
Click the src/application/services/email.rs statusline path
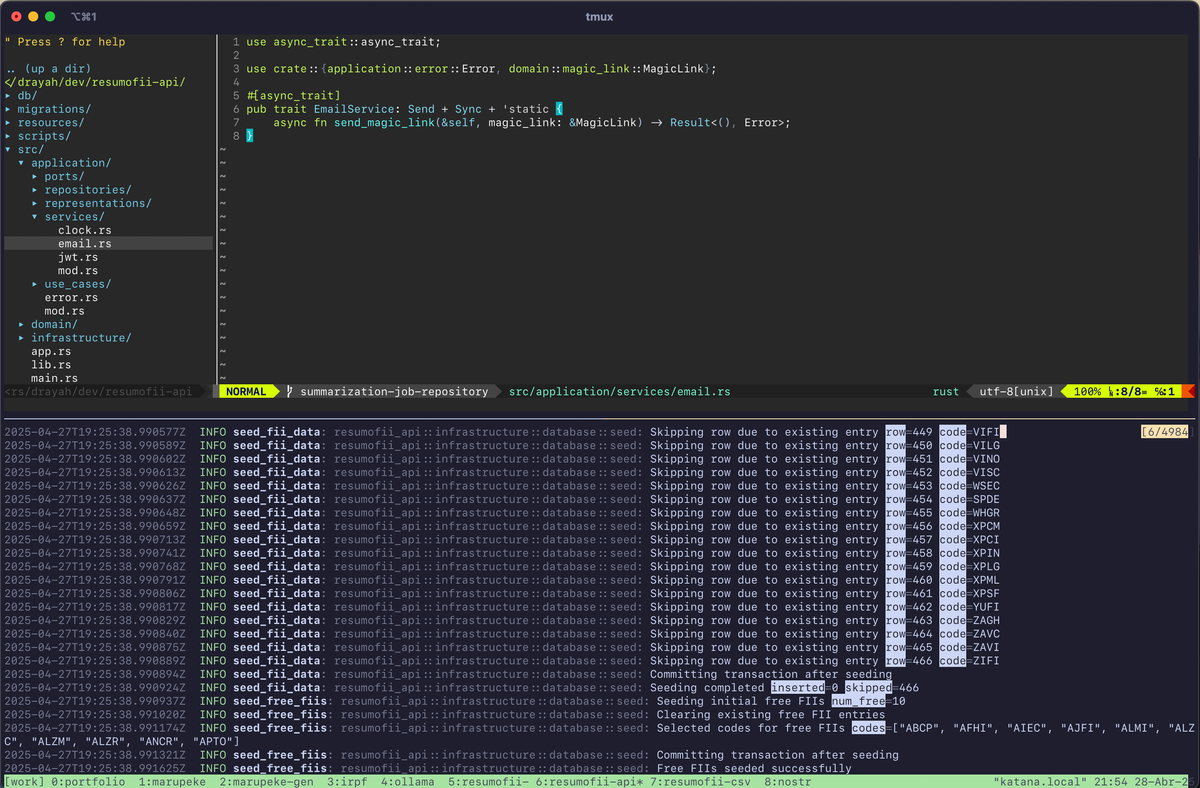pyautogui.click(x=619, y=392)
